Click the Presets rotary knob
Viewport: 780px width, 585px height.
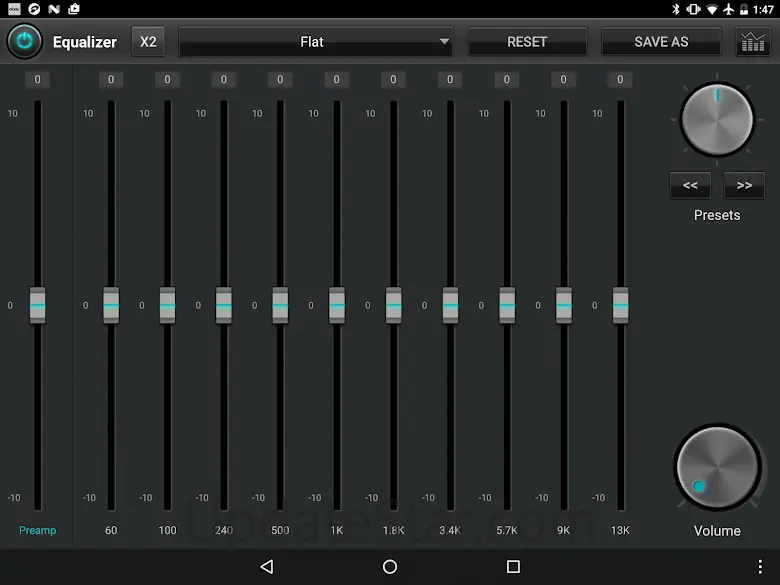click(717, 119)
